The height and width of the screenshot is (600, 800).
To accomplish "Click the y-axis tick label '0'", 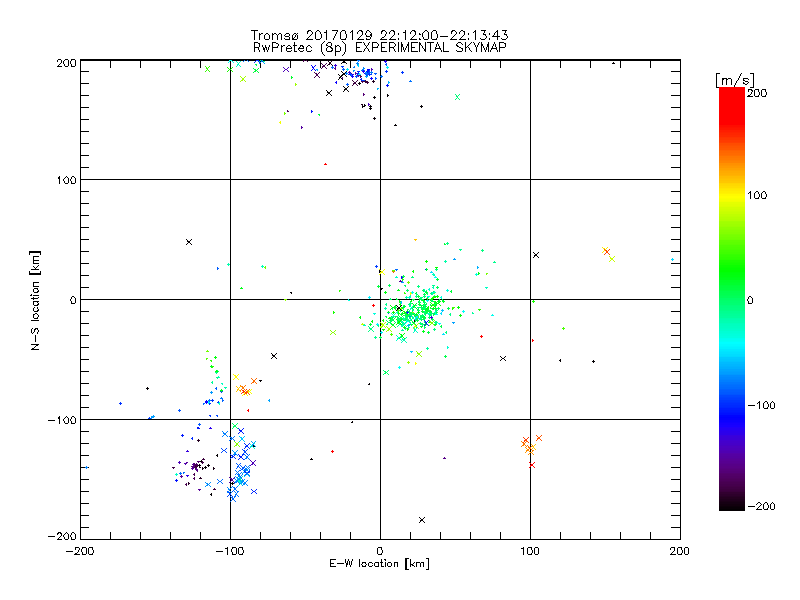I will (x=73, y=300).
